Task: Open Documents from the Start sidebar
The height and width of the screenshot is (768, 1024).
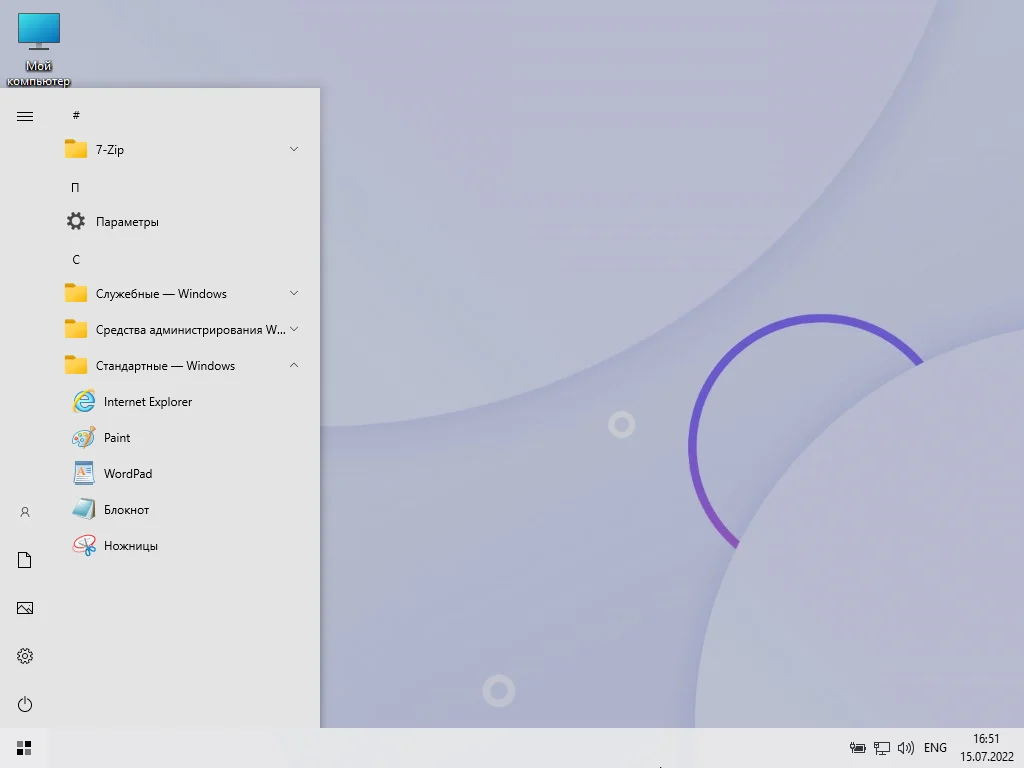Action: click(x=25, y=560)
